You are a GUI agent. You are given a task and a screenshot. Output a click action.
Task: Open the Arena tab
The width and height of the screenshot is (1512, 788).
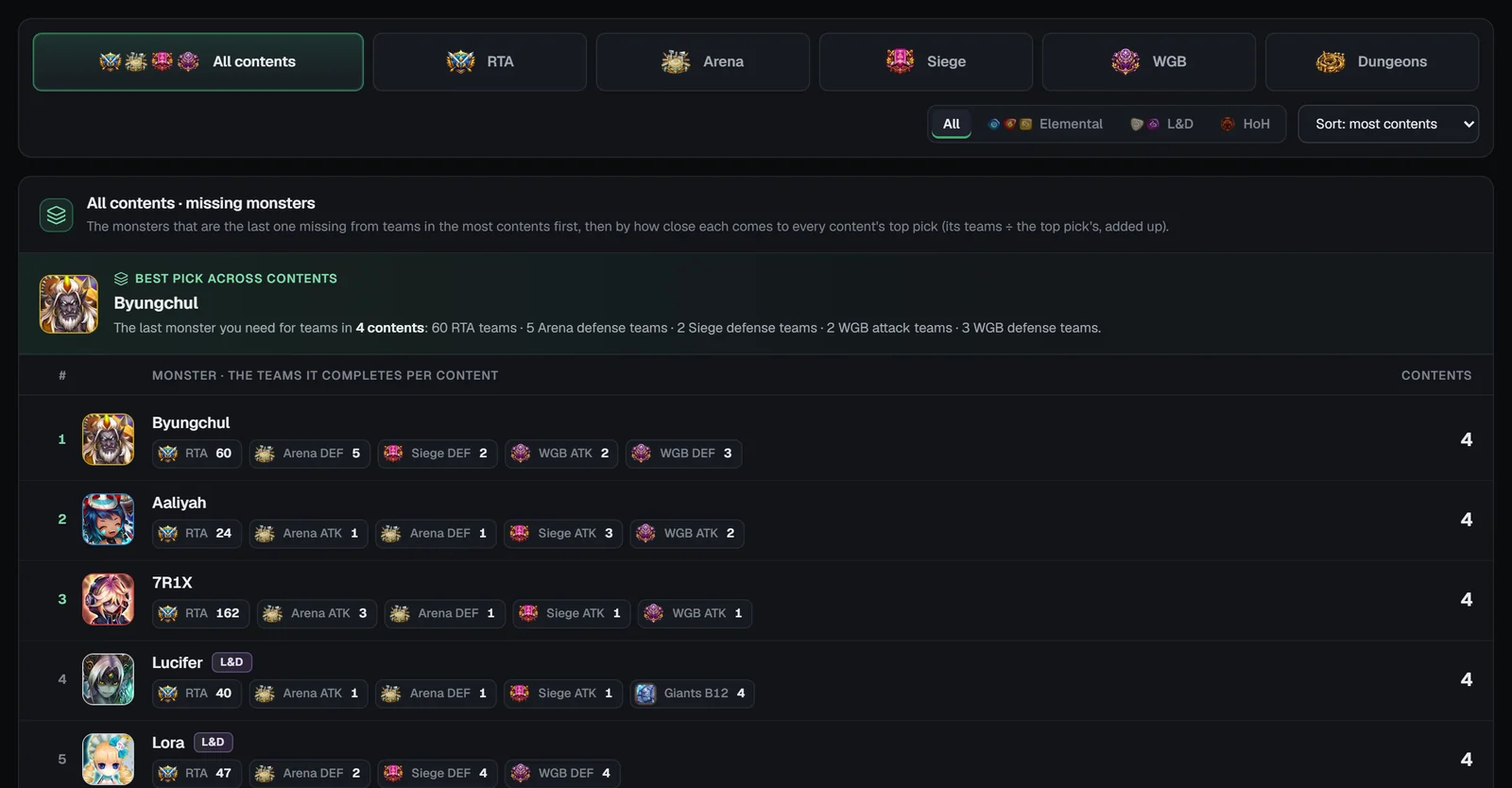pos(702,61)
